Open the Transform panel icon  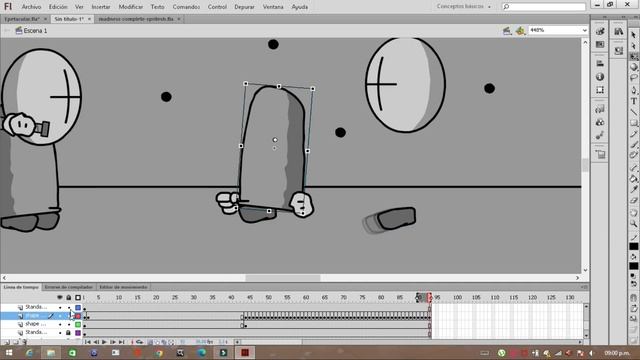tap(600, 90)
